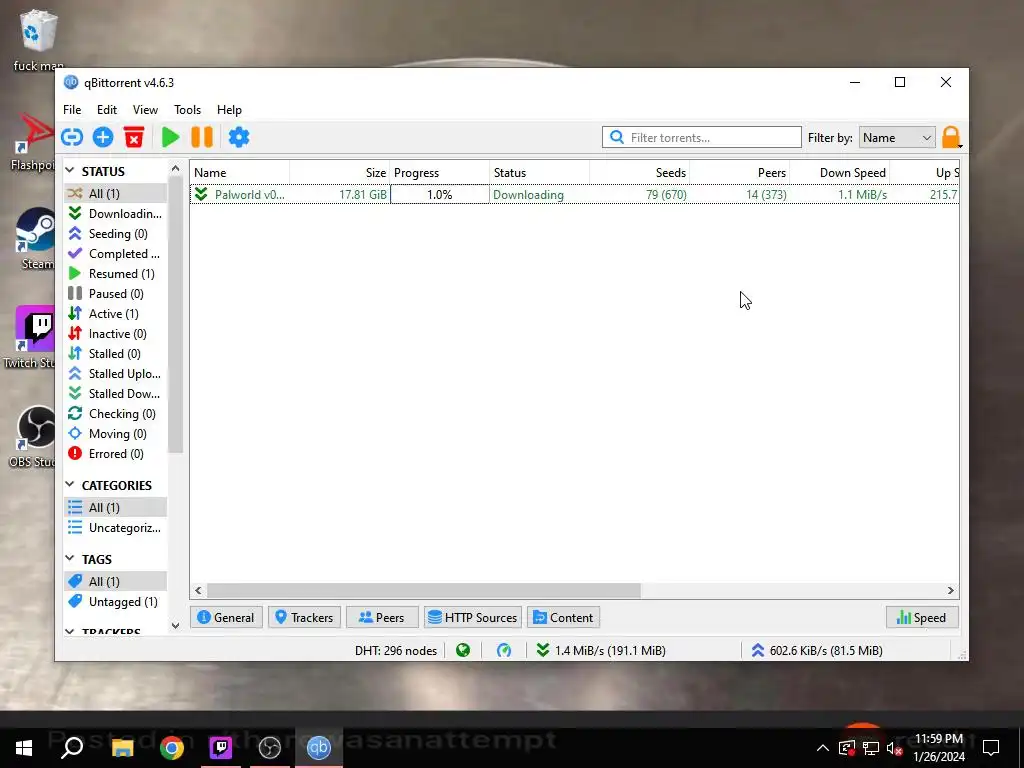Collapse the TAGS section
The image size is (1024, 768).
(70, 559)
